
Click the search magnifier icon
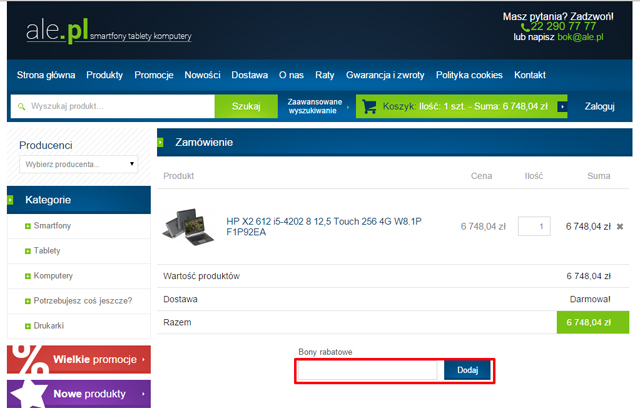pyautogui.click(x=19, y=106)
